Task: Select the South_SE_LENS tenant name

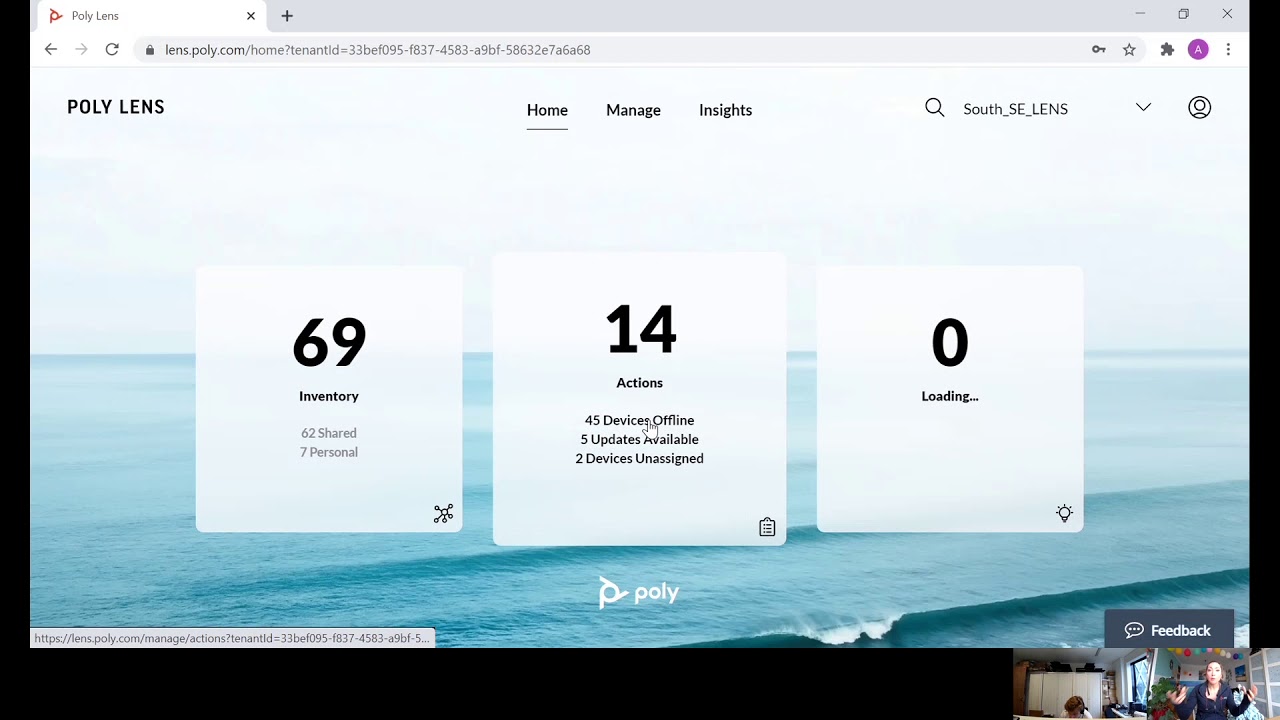Action: (x=1015, y=109)
